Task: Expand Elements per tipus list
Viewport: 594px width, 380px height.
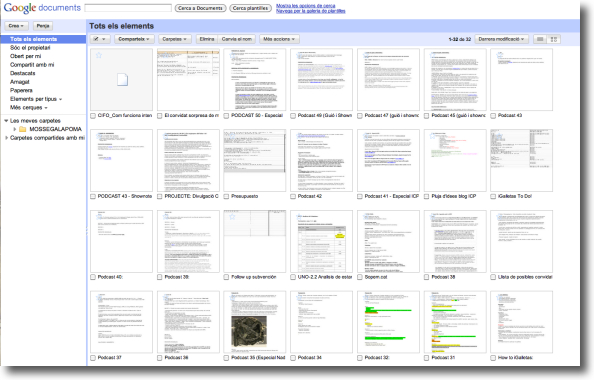Action: pos(36,99)
